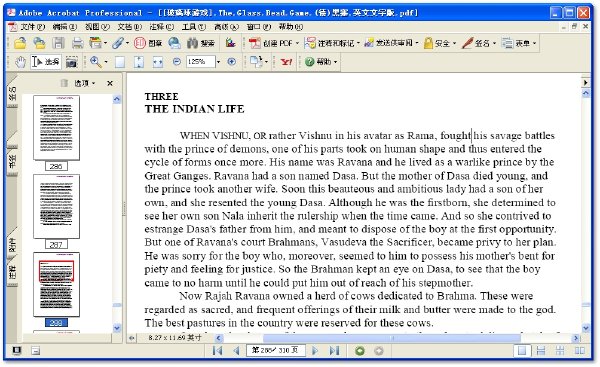The height and width of the screenshot is (367, 600).
Task: Go to the last page arrow
Action: 334,351
